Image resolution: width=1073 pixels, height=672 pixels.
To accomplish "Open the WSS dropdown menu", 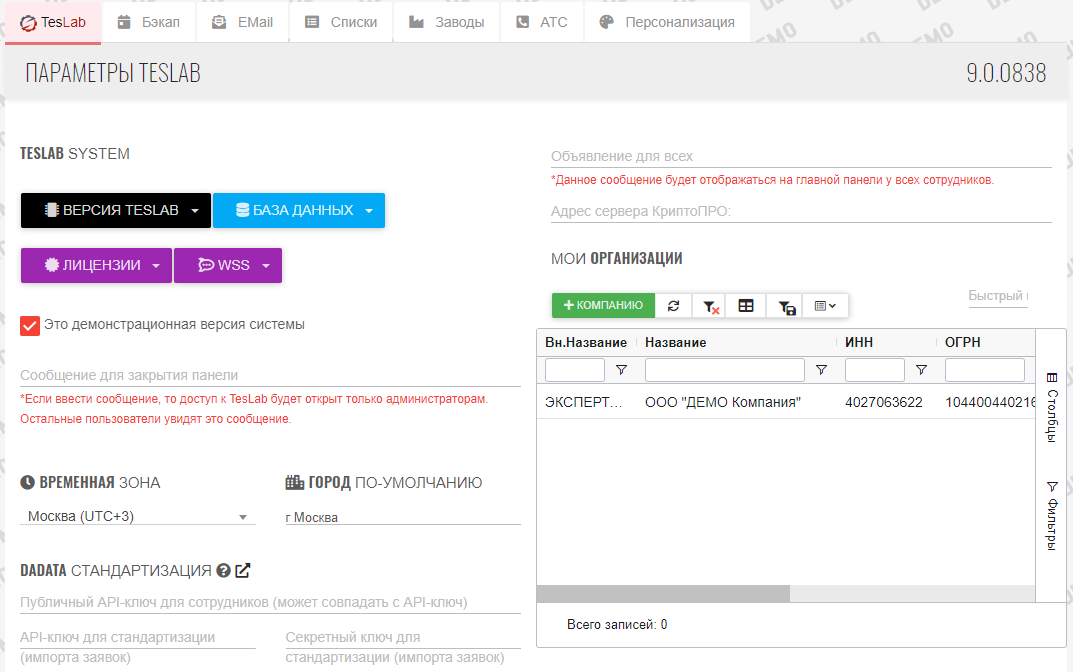I will [x=228, y=265].
